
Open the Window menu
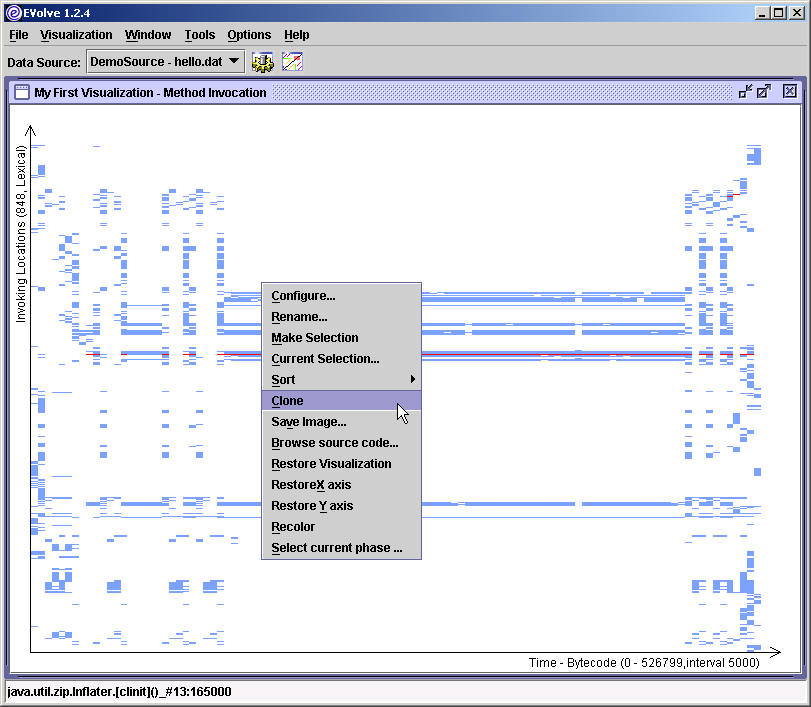pyautogui.click(x=148, y=35)
